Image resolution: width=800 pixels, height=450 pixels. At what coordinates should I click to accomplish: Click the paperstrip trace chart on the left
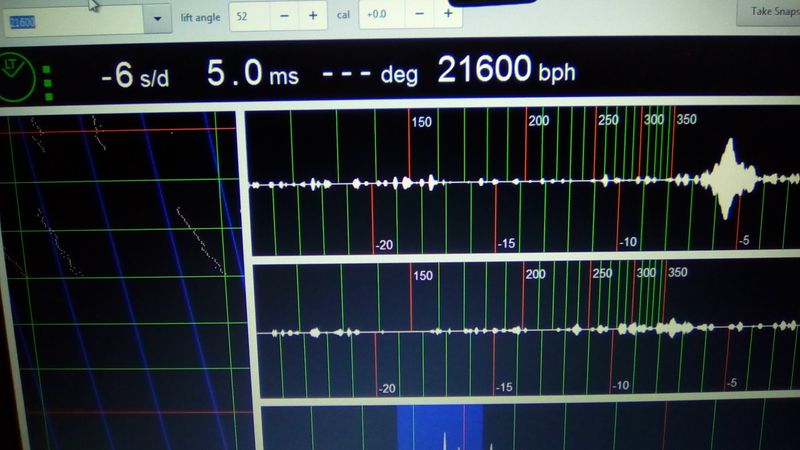click(118, 260)
